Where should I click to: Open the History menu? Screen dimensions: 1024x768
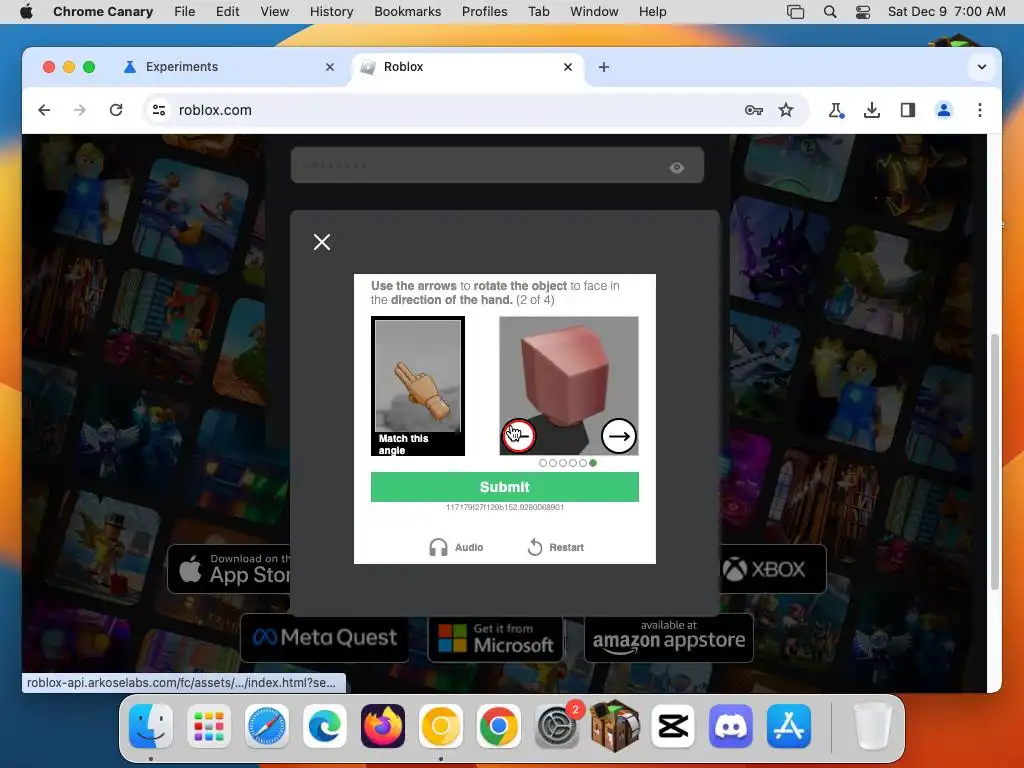click(x=331, y=11)
